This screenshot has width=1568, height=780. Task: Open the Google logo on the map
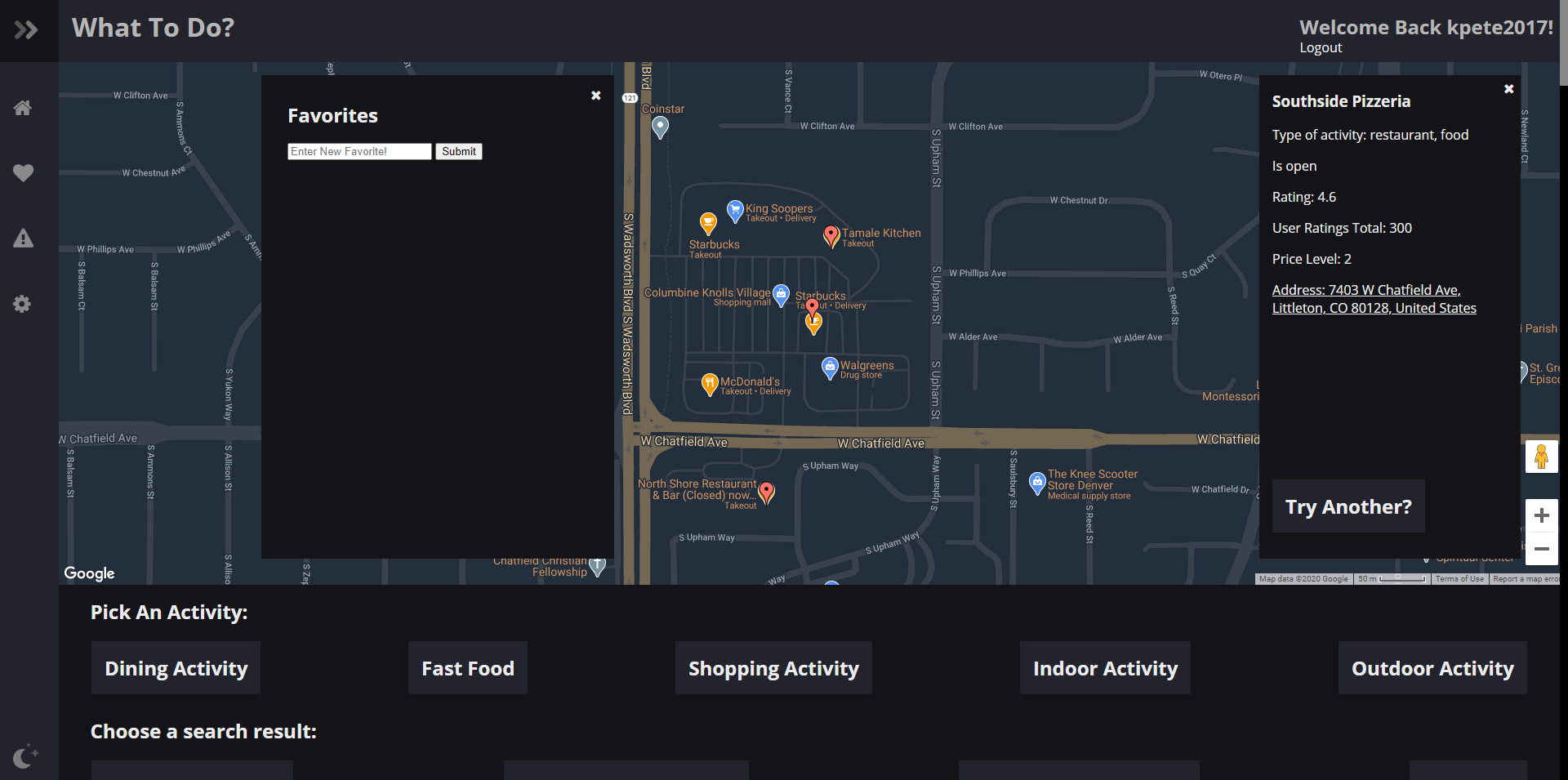[90, 573]
